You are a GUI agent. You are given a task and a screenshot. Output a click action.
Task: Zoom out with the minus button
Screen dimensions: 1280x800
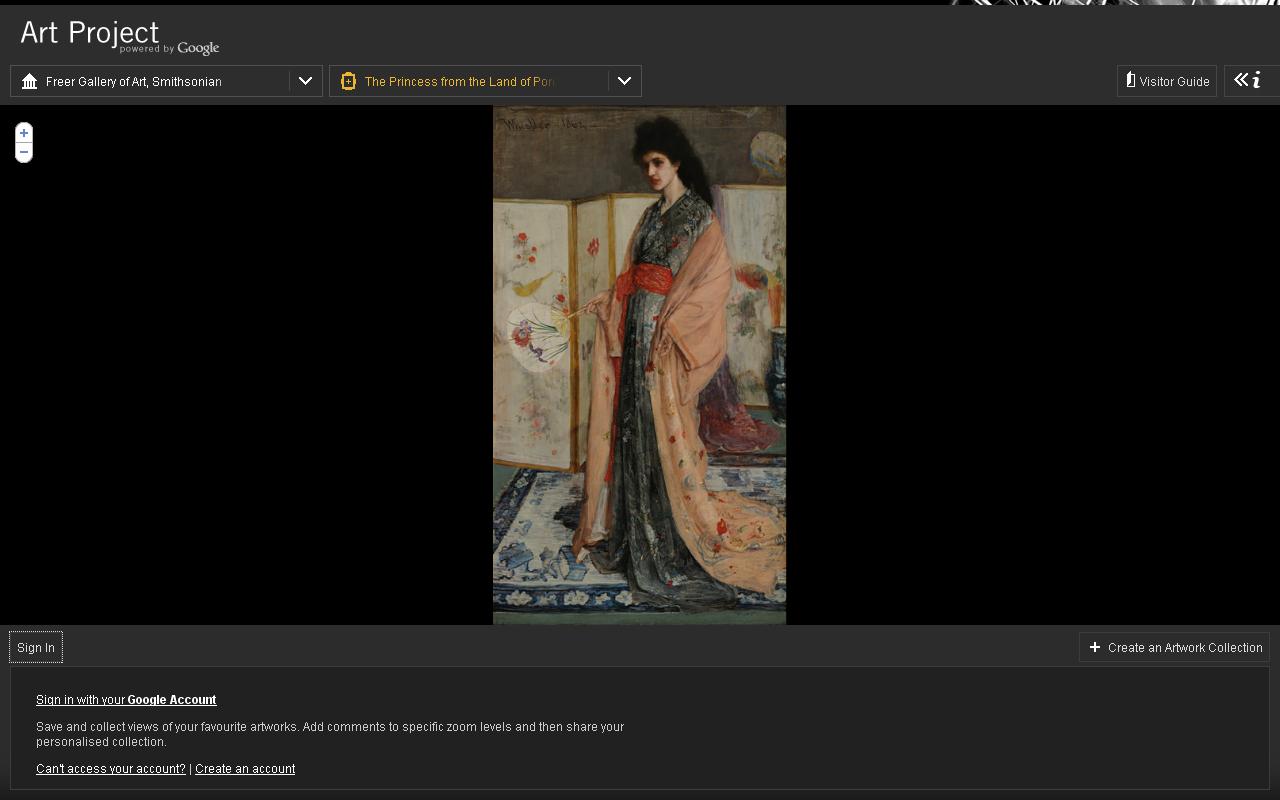(x=24, y=152)
